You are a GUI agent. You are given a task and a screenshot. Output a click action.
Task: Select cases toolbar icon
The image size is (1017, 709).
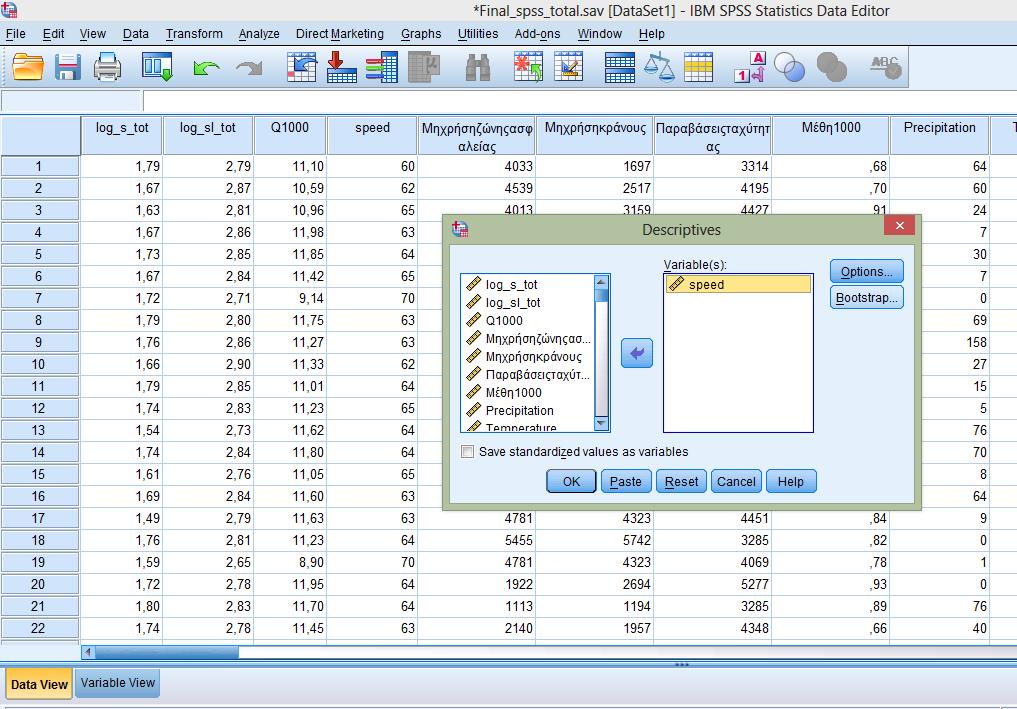pyautogui.click(x=699, y=67)
